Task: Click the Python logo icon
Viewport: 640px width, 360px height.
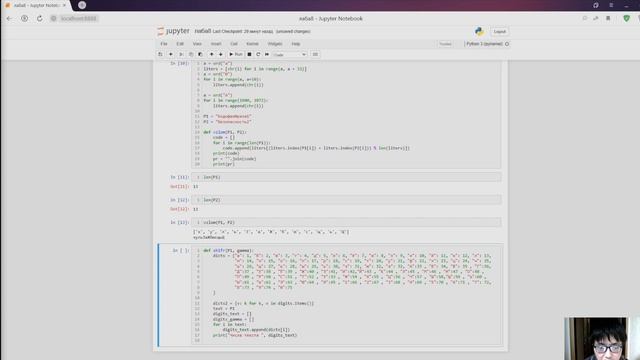Action: pos(479,31)
